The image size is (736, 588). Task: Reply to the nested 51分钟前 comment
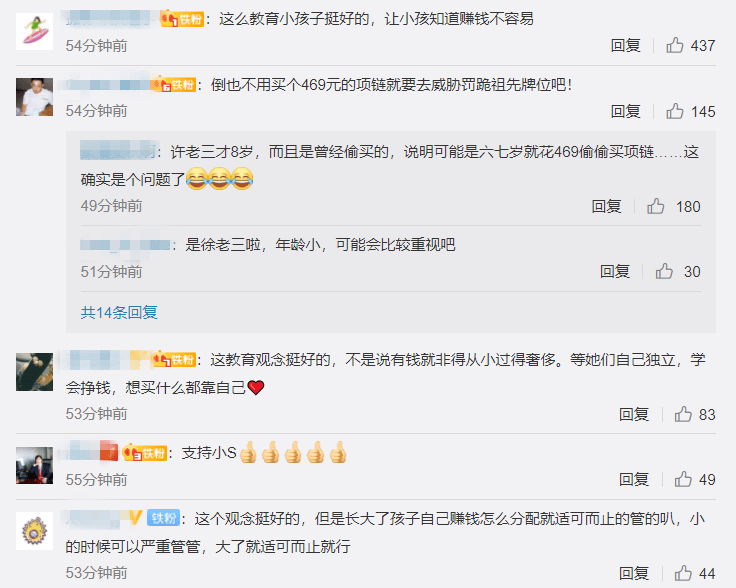pos(615,271)
